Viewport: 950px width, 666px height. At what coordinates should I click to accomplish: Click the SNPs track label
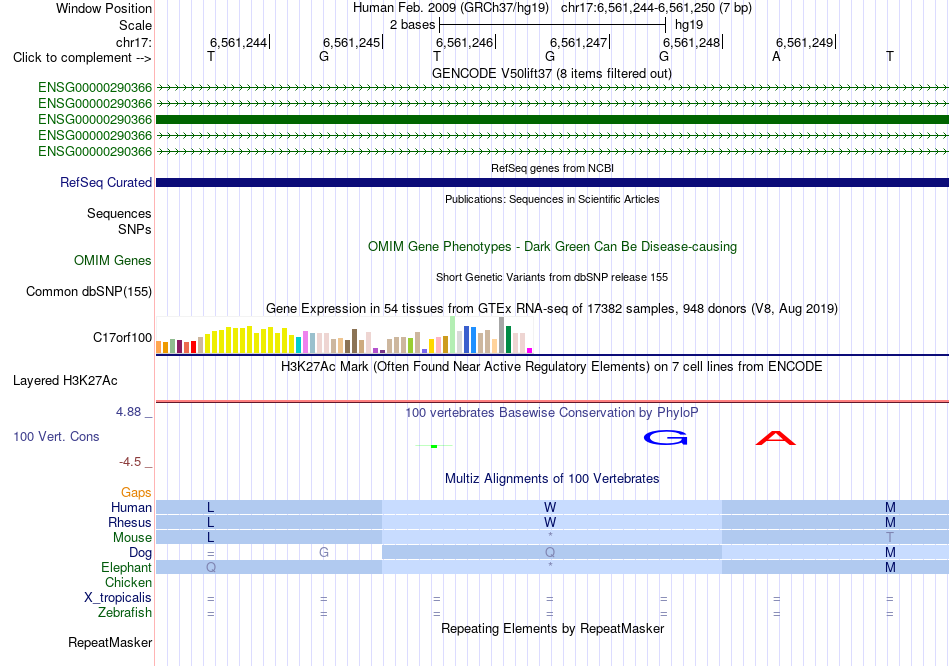tap(135, 229)
